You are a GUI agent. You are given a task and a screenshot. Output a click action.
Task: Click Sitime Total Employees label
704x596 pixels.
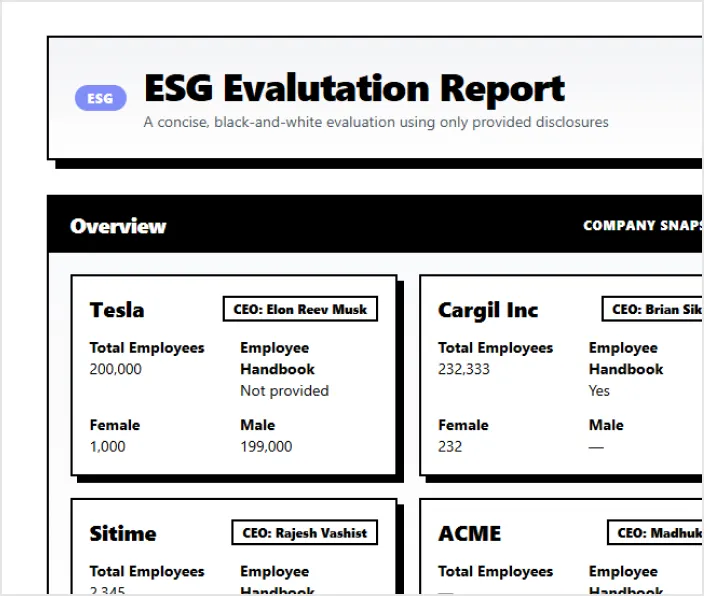point(147,571)
